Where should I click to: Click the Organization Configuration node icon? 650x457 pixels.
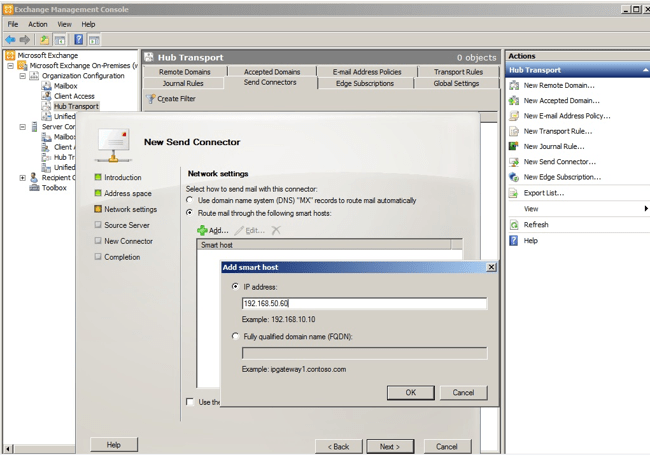point(34,75)
